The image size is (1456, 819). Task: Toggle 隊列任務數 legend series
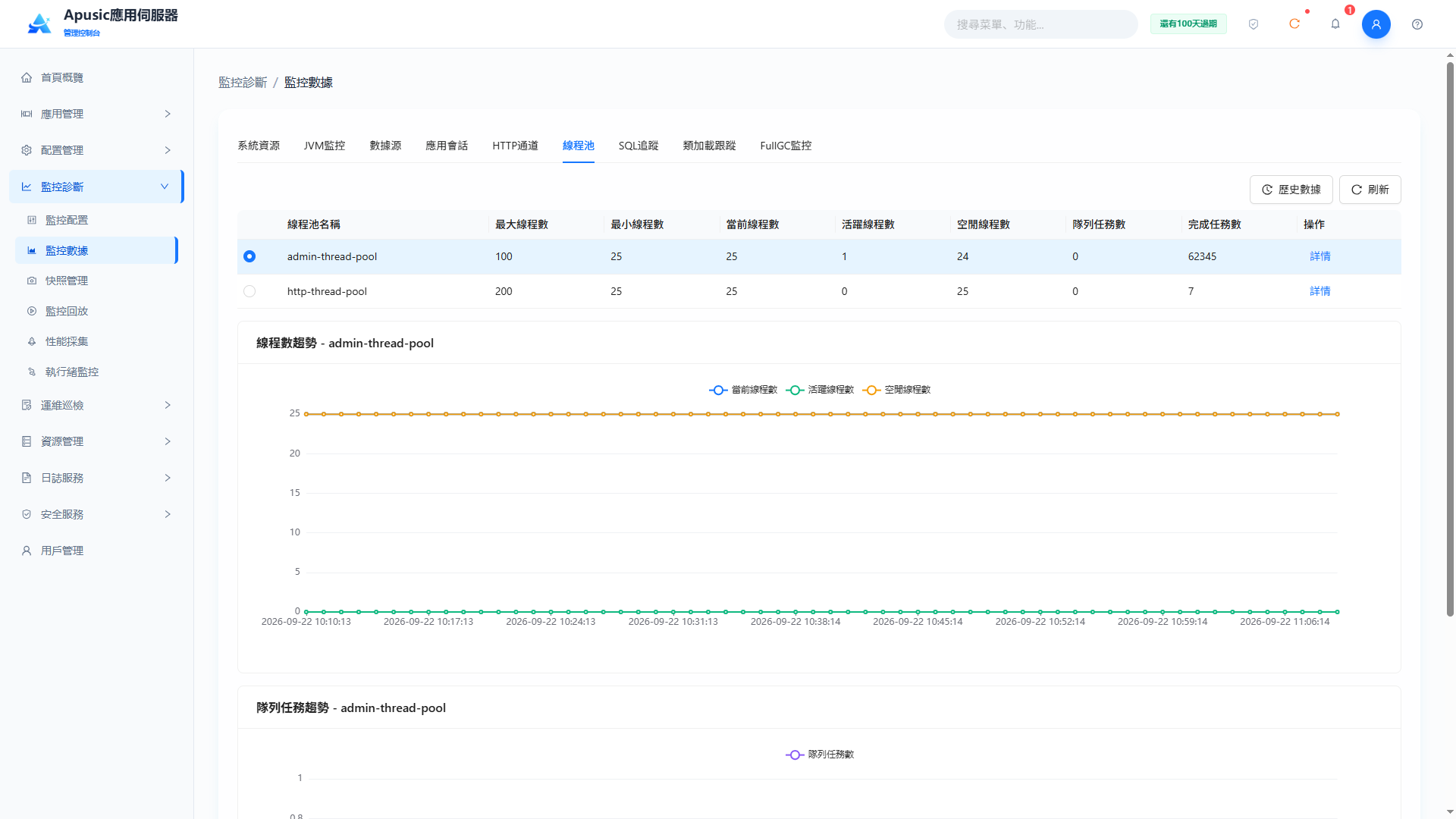tap(820, 755)
